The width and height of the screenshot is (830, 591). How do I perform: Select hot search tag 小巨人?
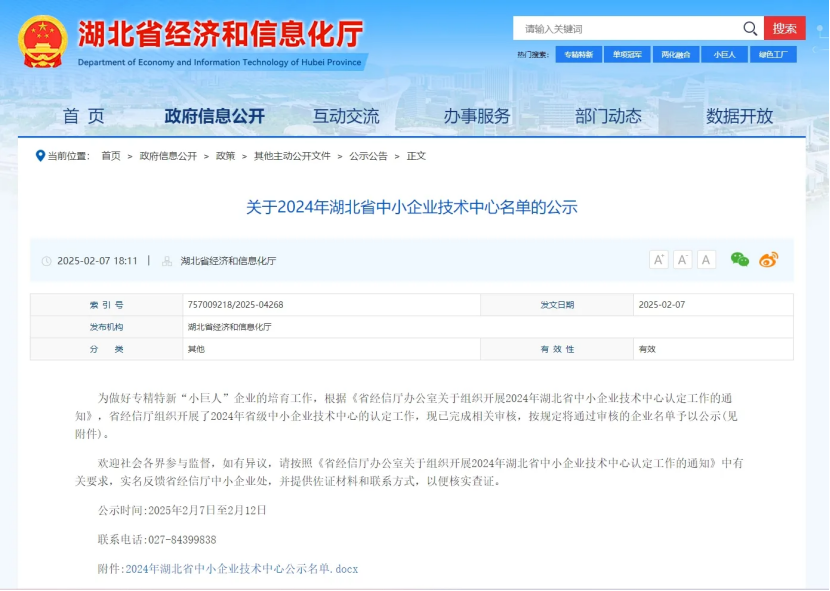tap(724, 55)
